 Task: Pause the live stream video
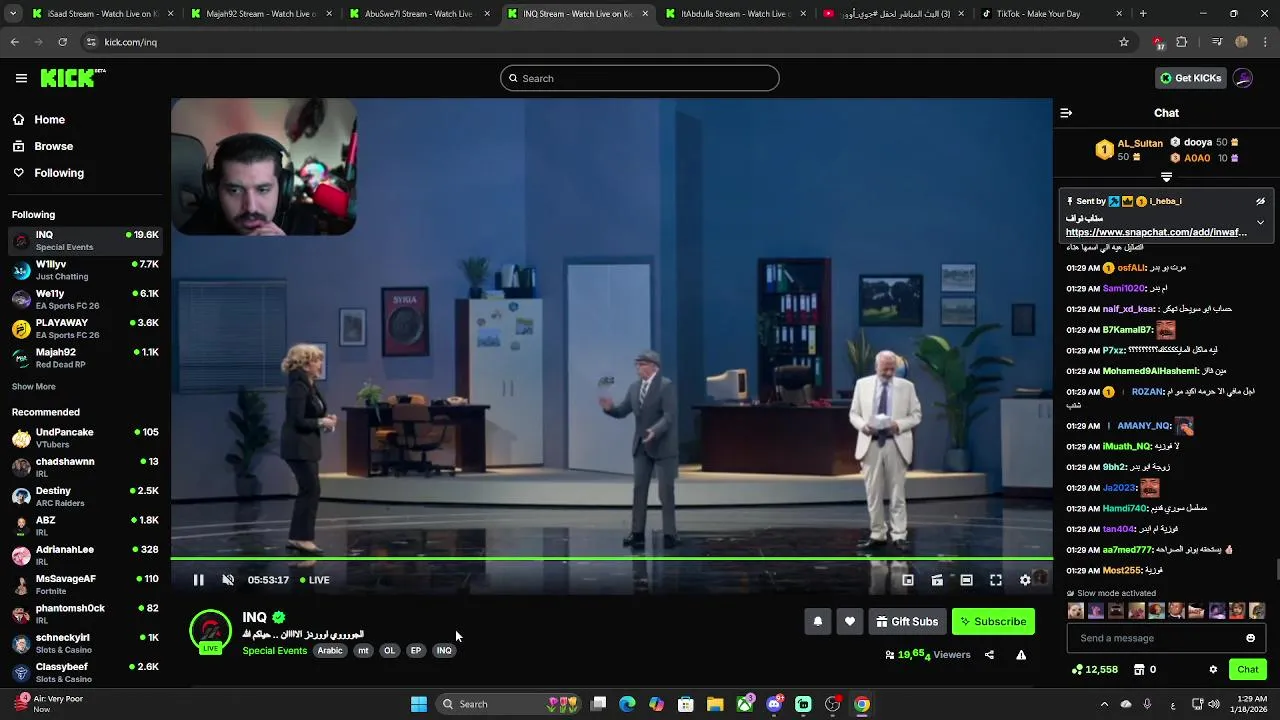coord(198,580)
